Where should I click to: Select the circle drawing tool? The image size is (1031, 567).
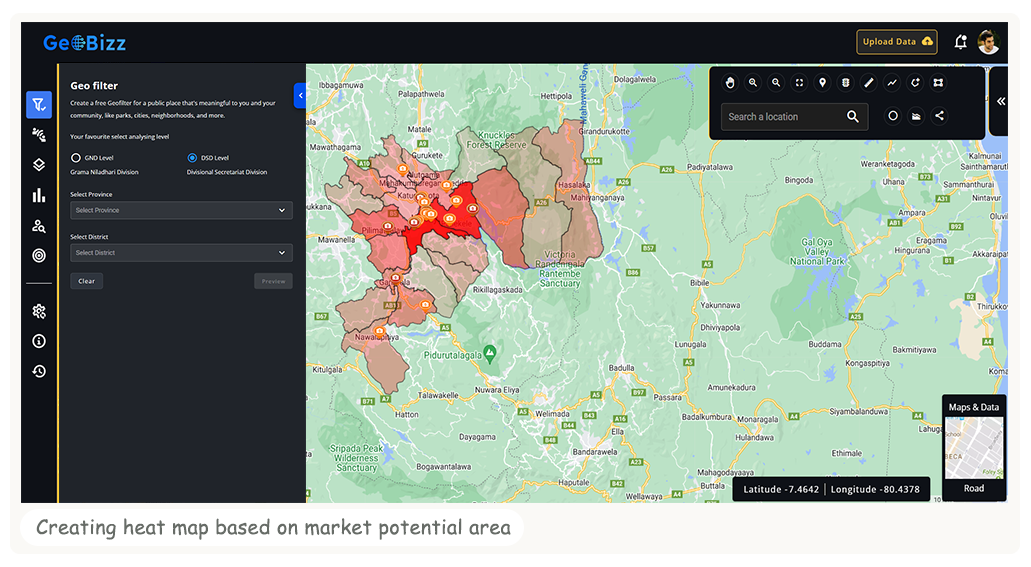892,116
